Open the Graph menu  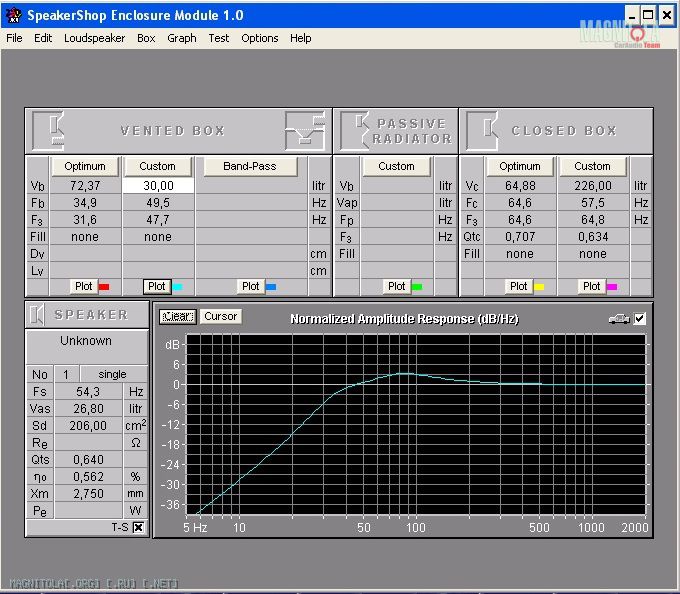click(181, 38)
